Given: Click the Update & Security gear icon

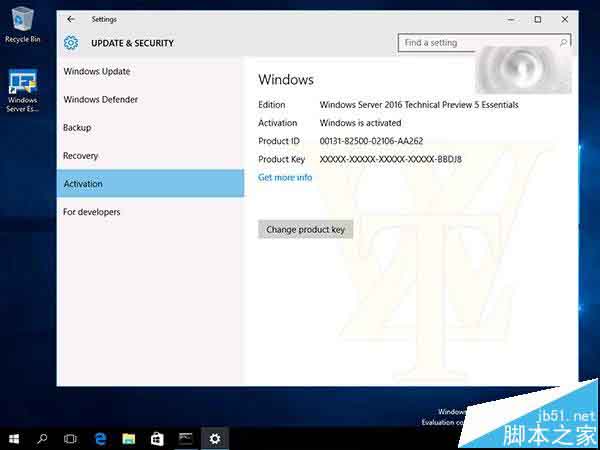Looking at the screenshot, I should (x=71, y=43).
